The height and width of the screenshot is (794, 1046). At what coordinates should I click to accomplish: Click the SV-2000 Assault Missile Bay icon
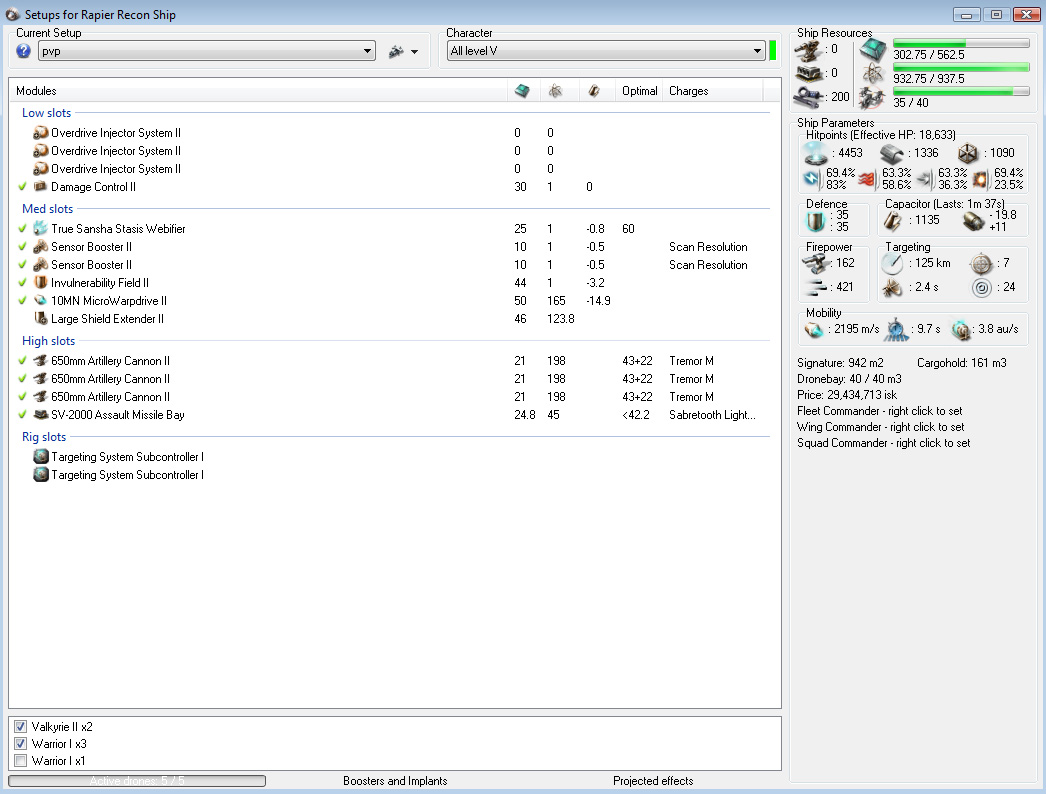pos(41,415)
